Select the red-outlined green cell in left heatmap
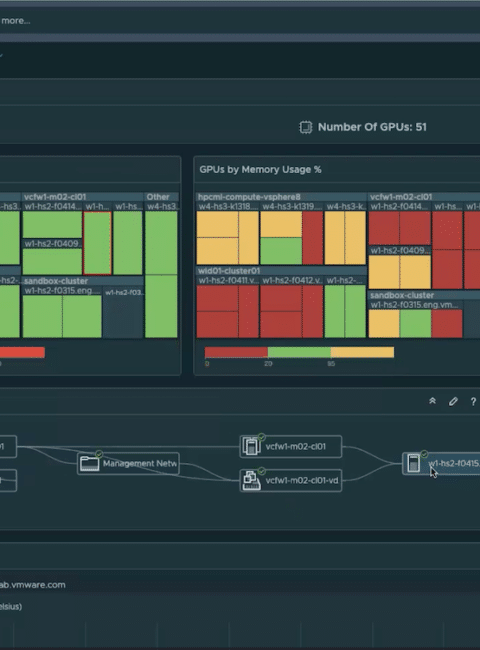Image resolution: width=480 pixels, height=650 pixels. click(97, 243)
